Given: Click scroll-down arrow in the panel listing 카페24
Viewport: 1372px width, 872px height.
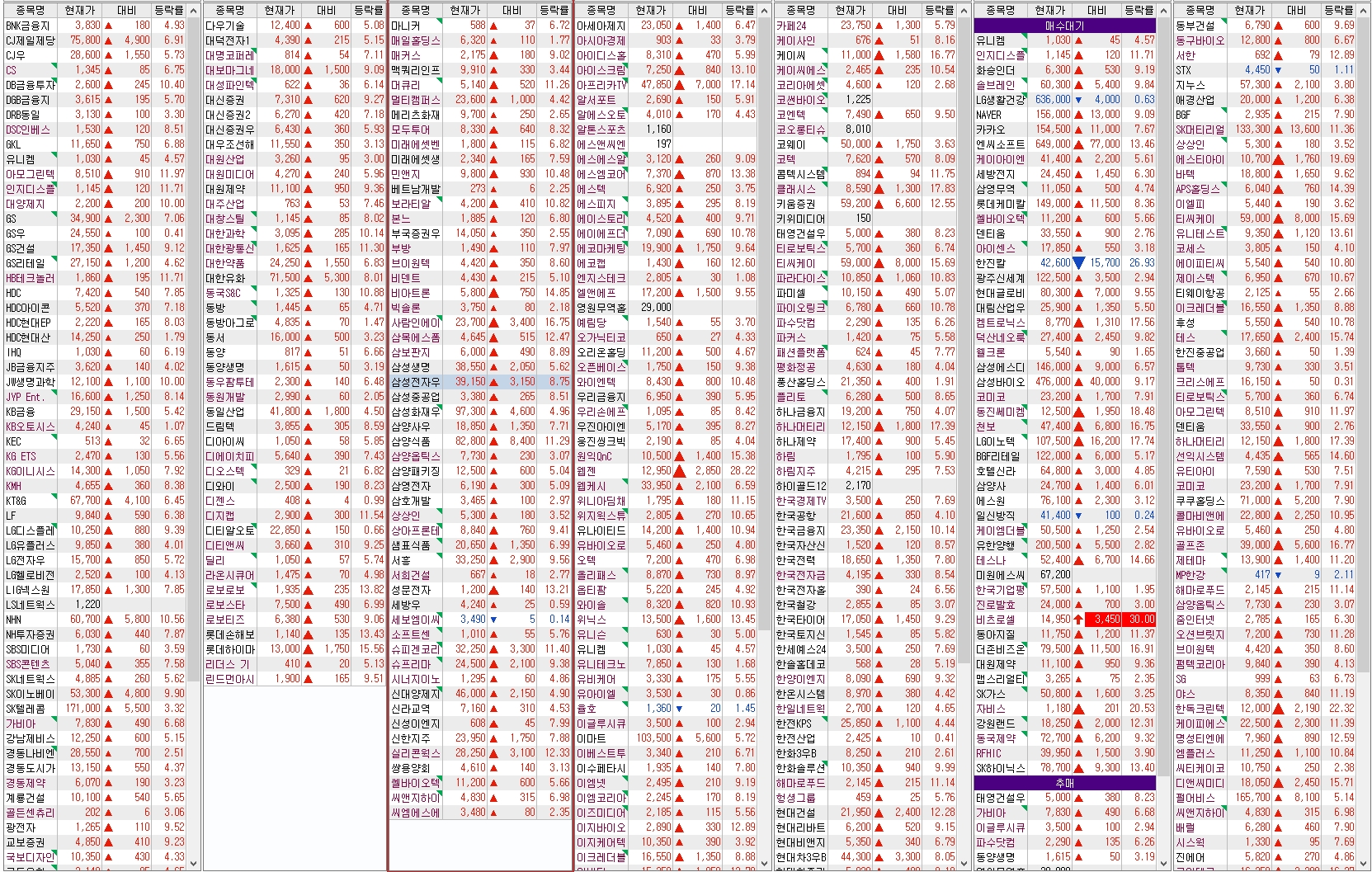Looking at the screenshot, I should (x=964, y=864).
